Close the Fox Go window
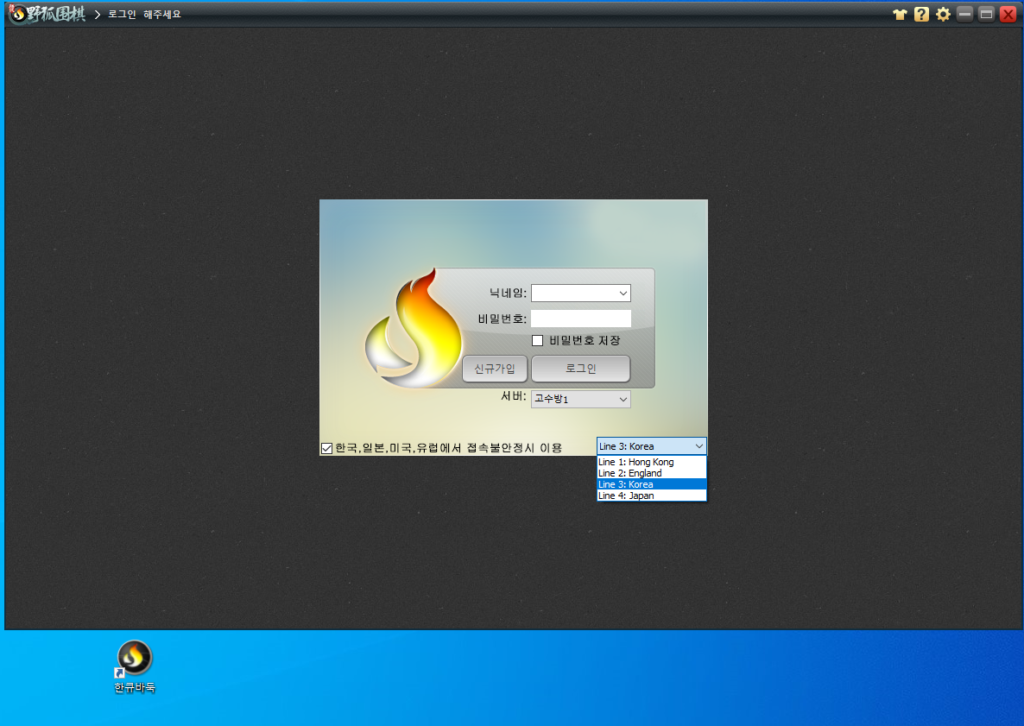Viewport: 1024px width, 726px height. (x=1008, y=14)
